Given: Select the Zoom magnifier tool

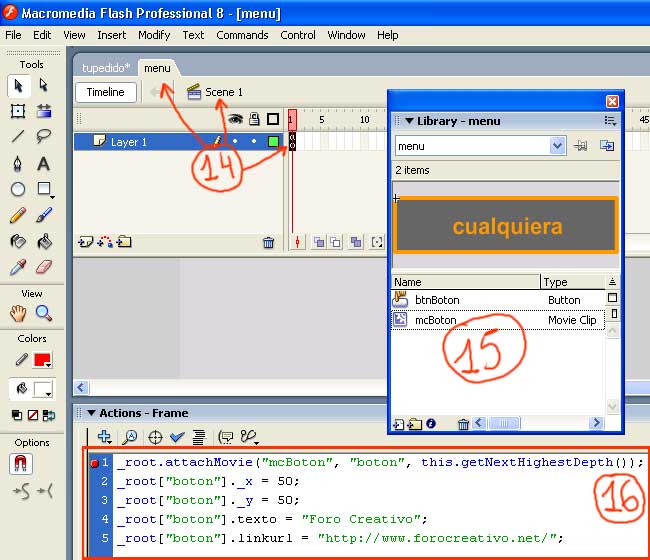Looking at the screenshot, I should coord(44,314).
